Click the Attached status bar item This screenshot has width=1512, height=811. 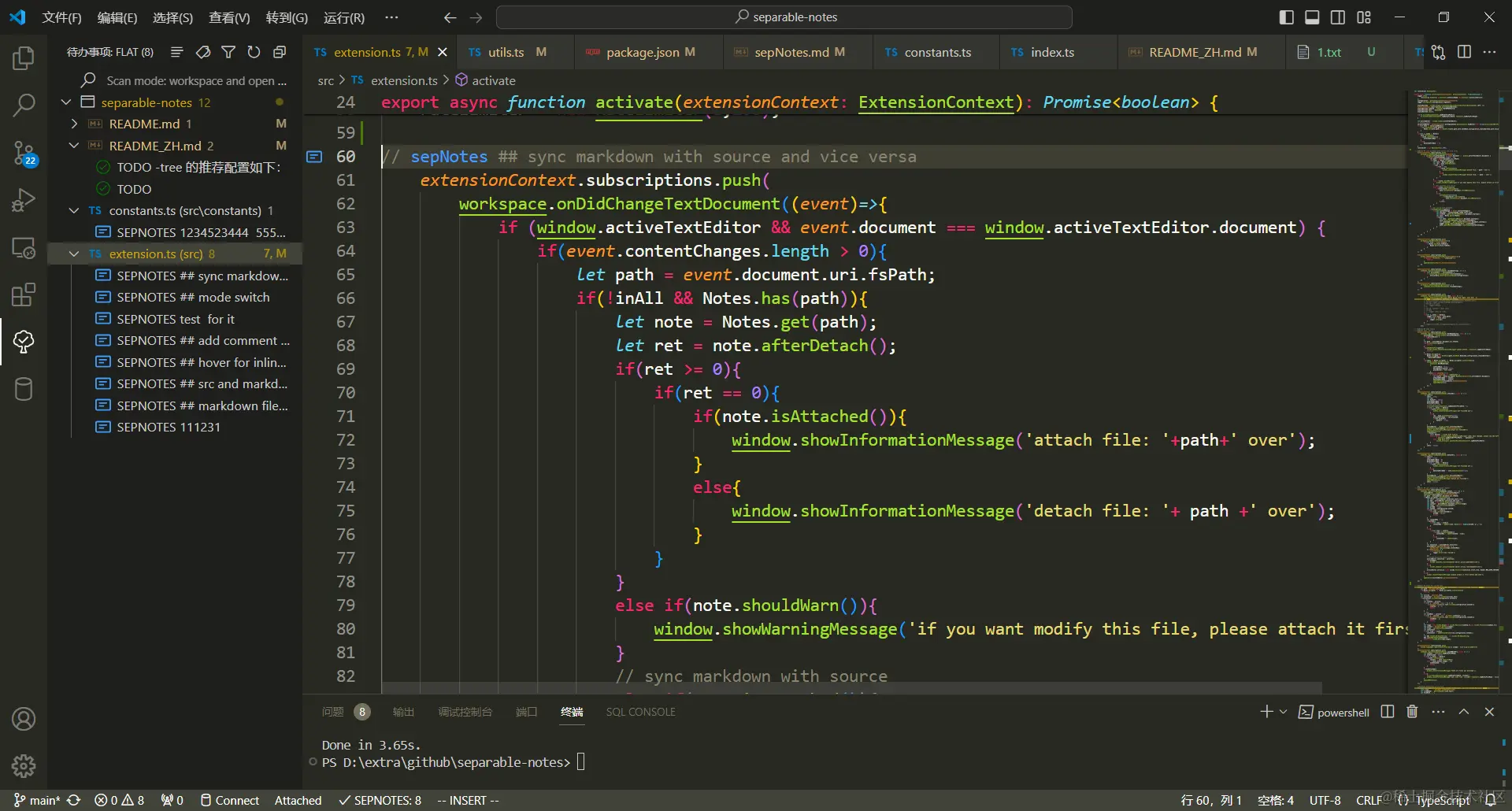tap(298, 800)
